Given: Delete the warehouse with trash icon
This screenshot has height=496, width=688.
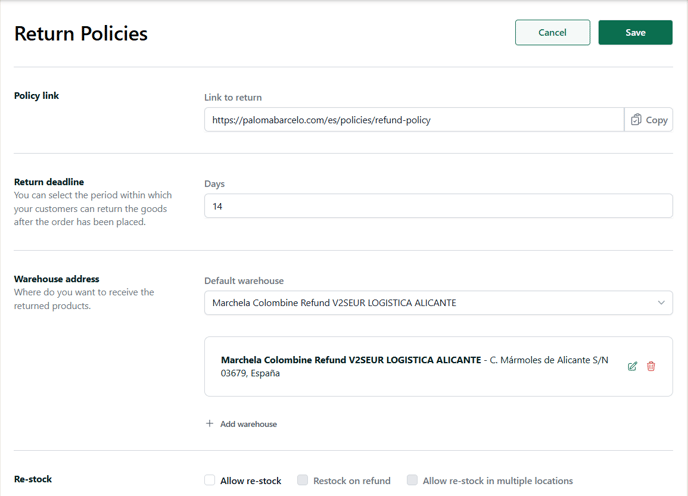Looking at the screenshot, I should point(651,366).
